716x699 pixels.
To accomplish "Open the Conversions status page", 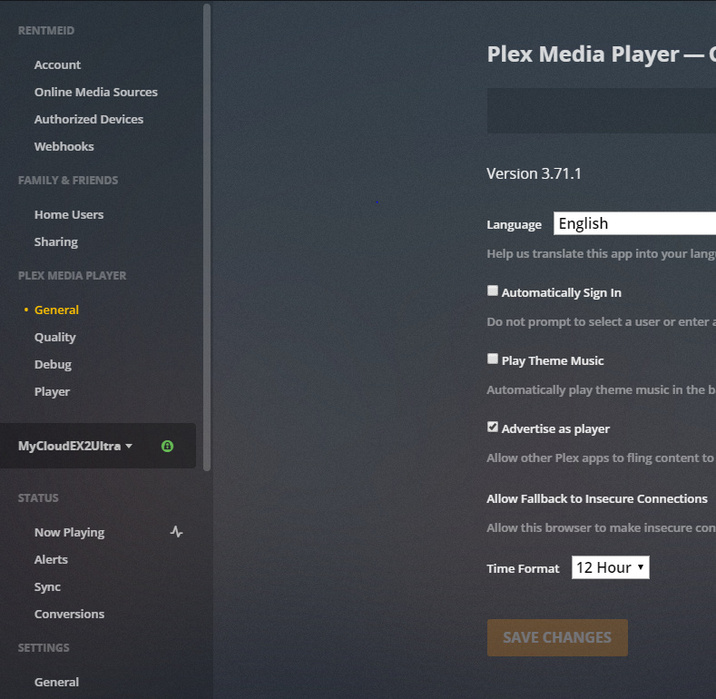I will pyautogui.click(x=69, y=614).
